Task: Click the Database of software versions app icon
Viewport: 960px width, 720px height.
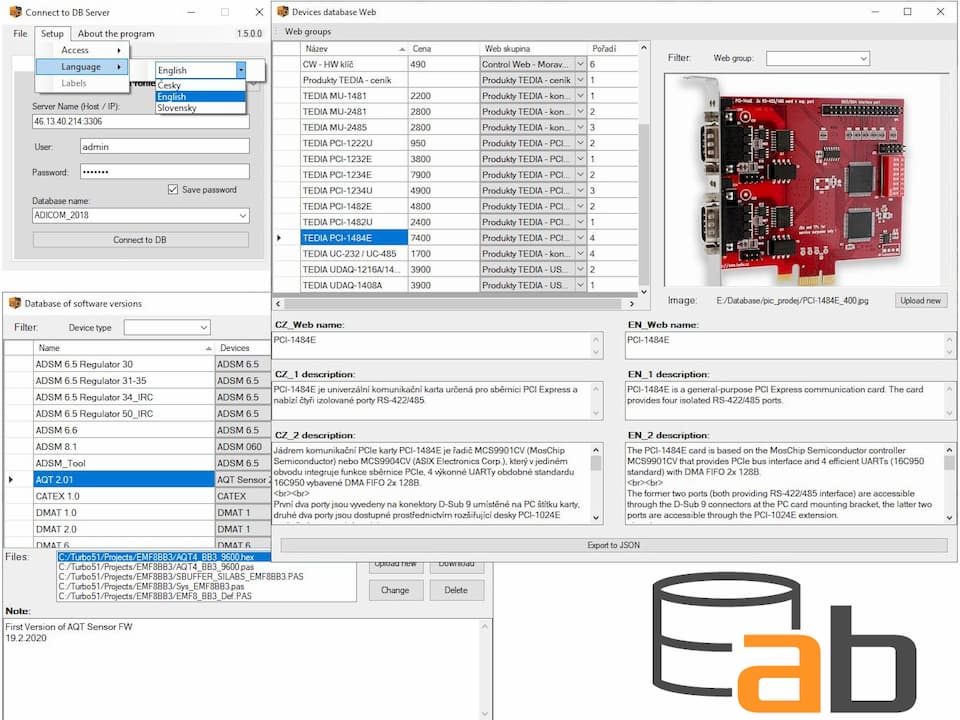Action: [15, 303]
